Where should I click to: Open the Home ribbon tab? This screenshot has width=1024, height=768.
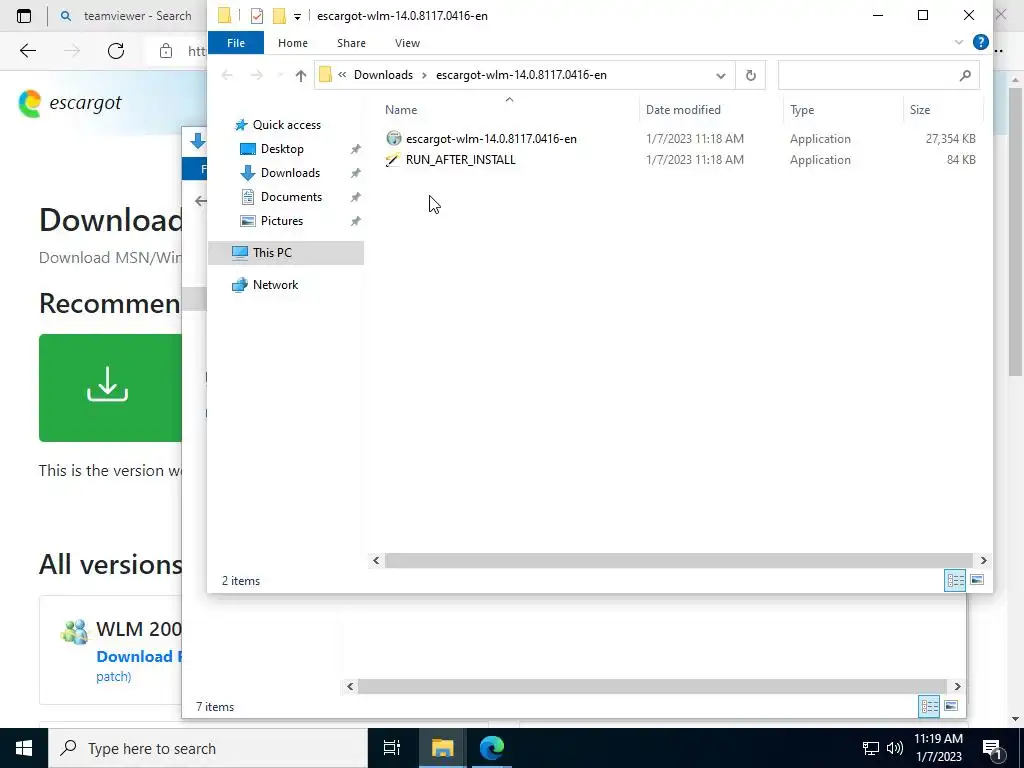(x=293, y=43)
